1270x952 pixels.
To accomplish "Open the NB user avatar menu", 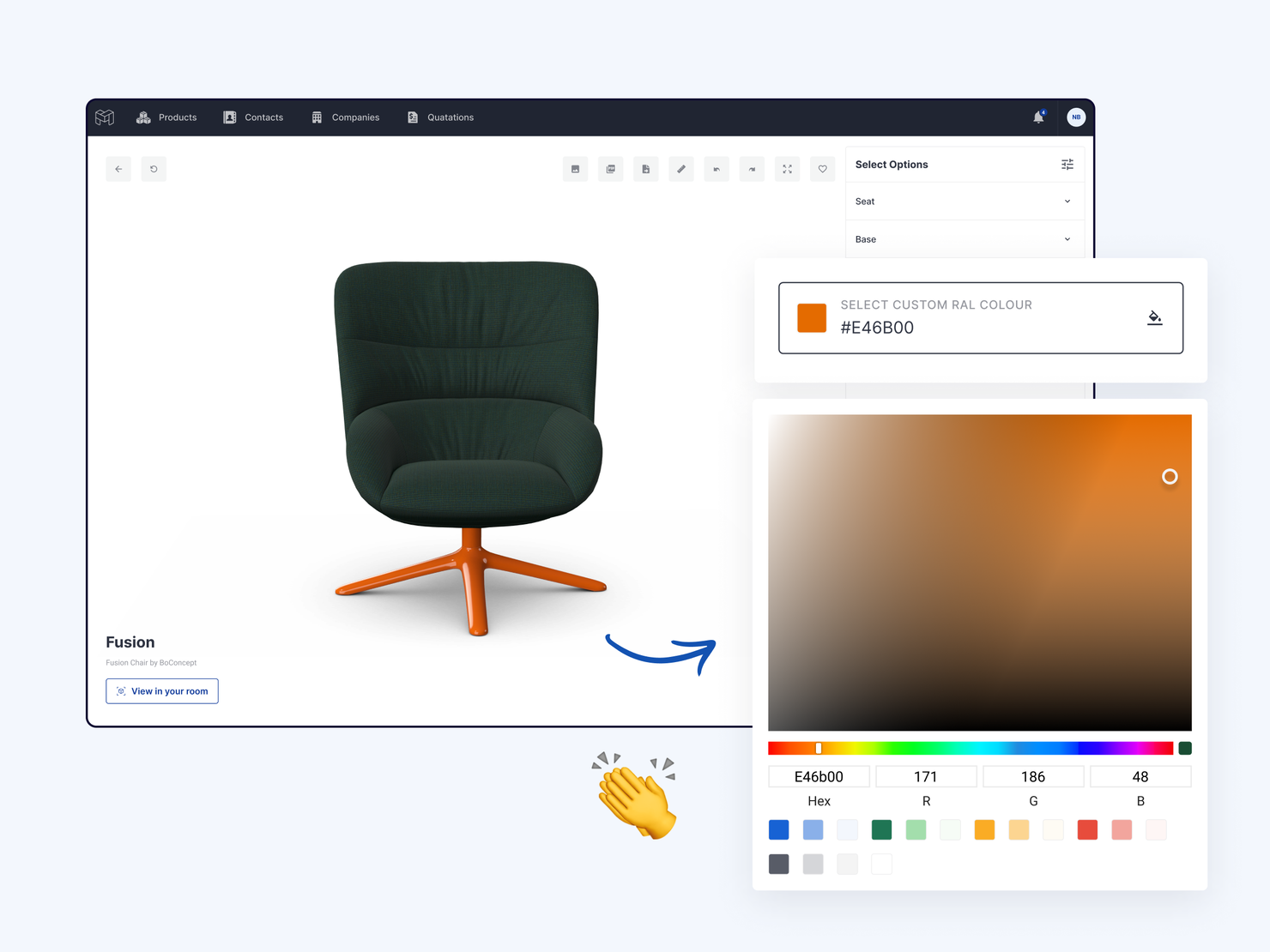I will pyautogui.click(x=1076, y=117).
